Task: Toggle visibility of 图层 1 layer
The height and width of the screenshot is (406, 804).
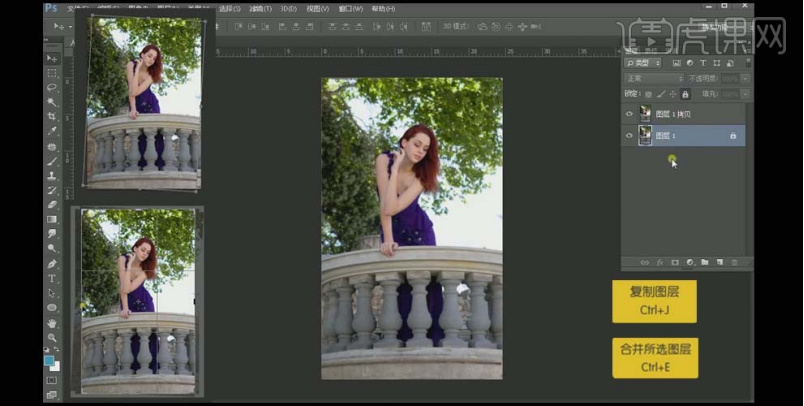Action: click(629, 135)
